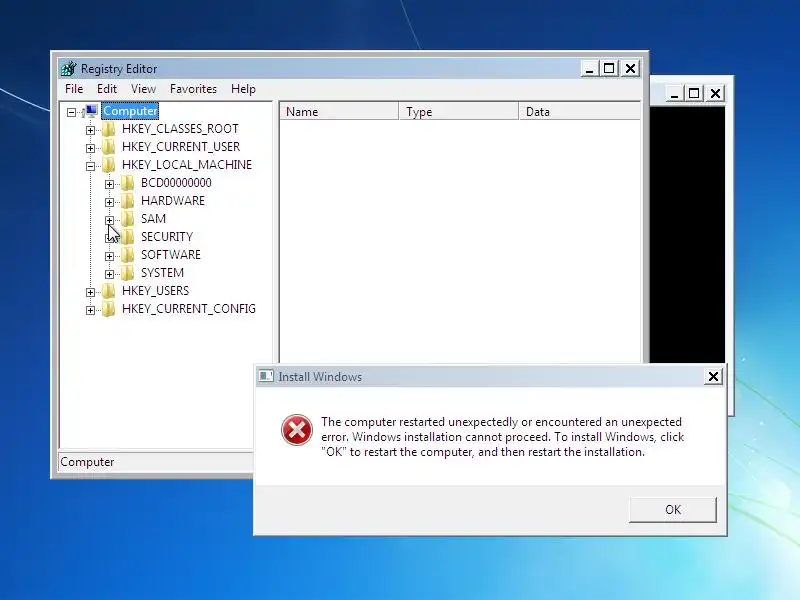
Task: Select HKEY_CURRENT_USER label
Action: (x=181, y=147)
